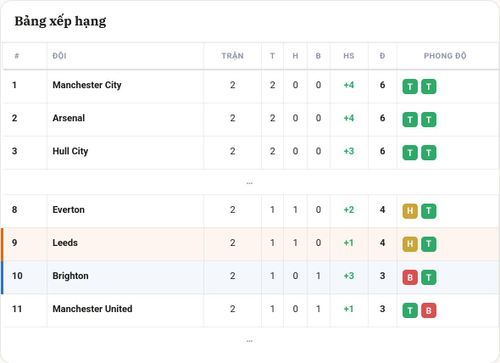Click Manchester City's first green T badge

coord(410,87)
